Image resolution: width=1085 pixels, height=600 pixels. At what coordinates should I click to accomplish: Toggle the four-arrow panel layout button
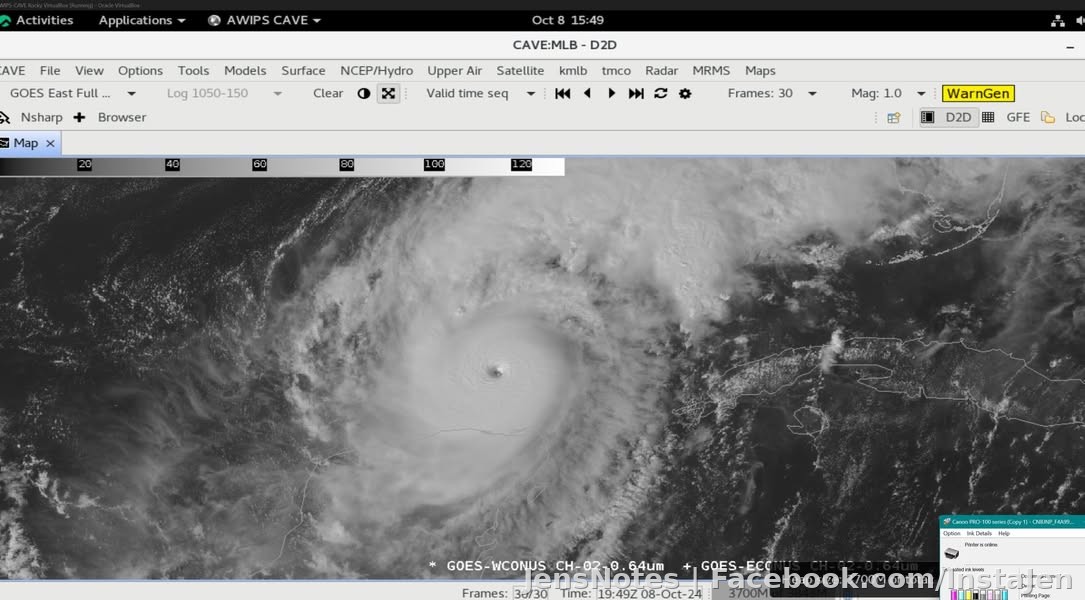[388, 93]
